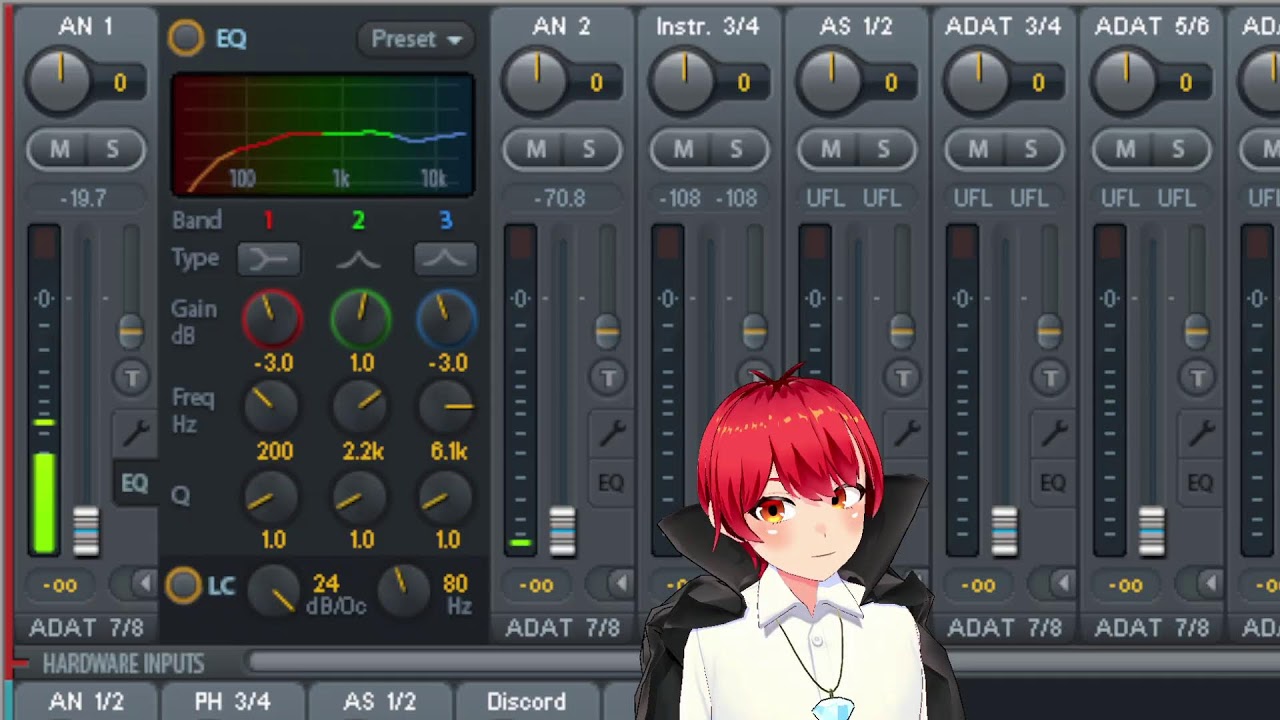Mute the Instr. 3/4 channel
The height and width of the screenshot is (720, 1280).
click(683, 150)
